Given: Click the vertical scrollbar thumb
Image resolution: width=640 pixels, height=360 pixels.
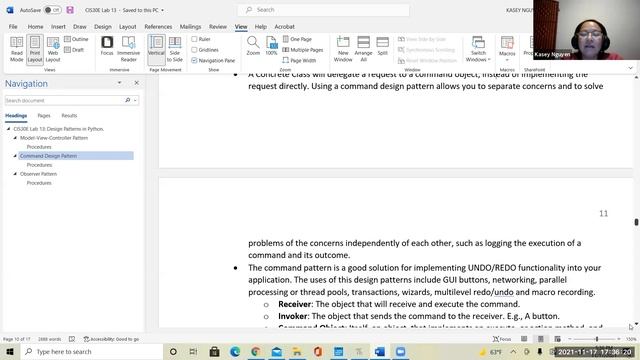Looking at the screenshot, I should [x=636, y=222].
